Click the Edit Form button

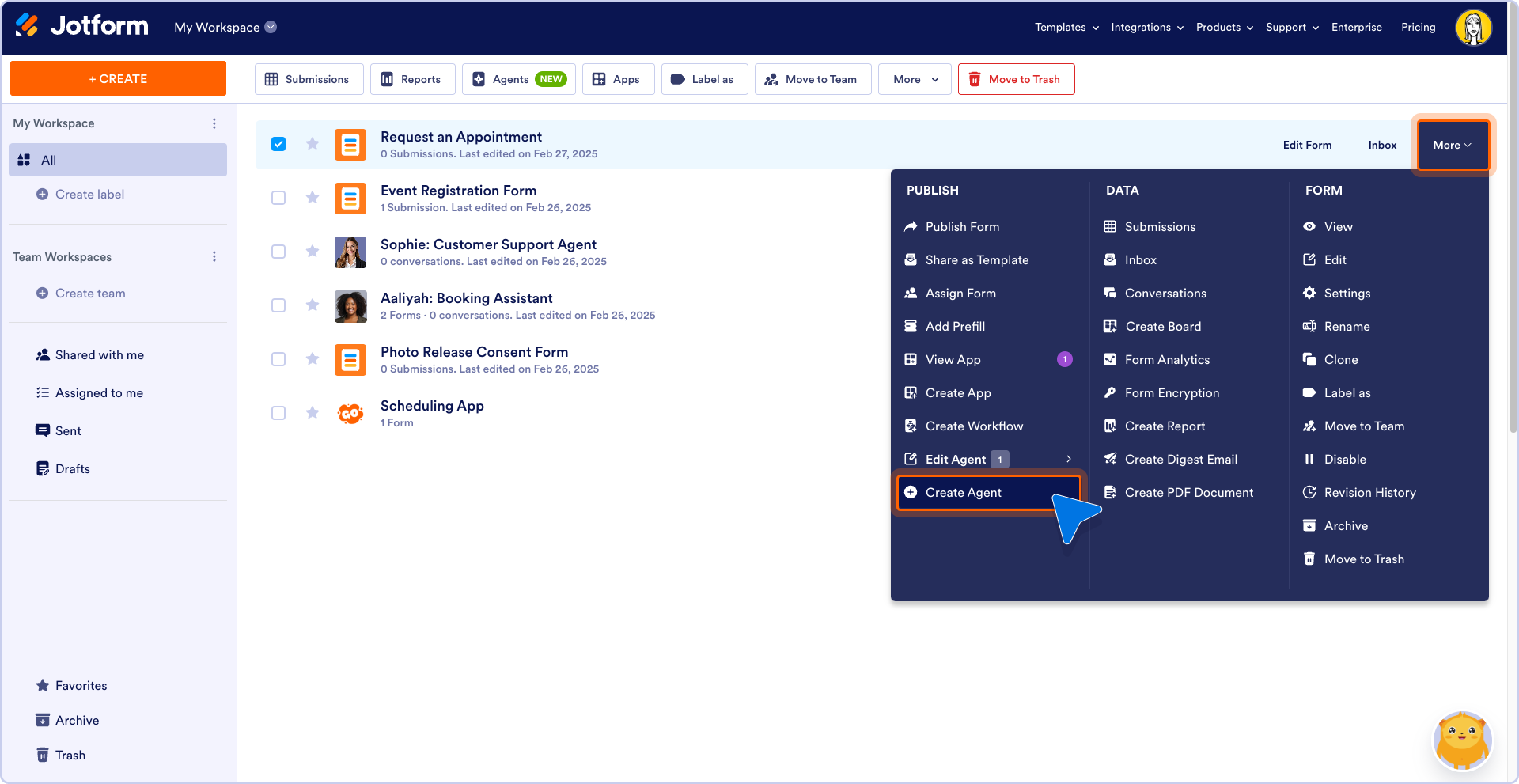1307,145
